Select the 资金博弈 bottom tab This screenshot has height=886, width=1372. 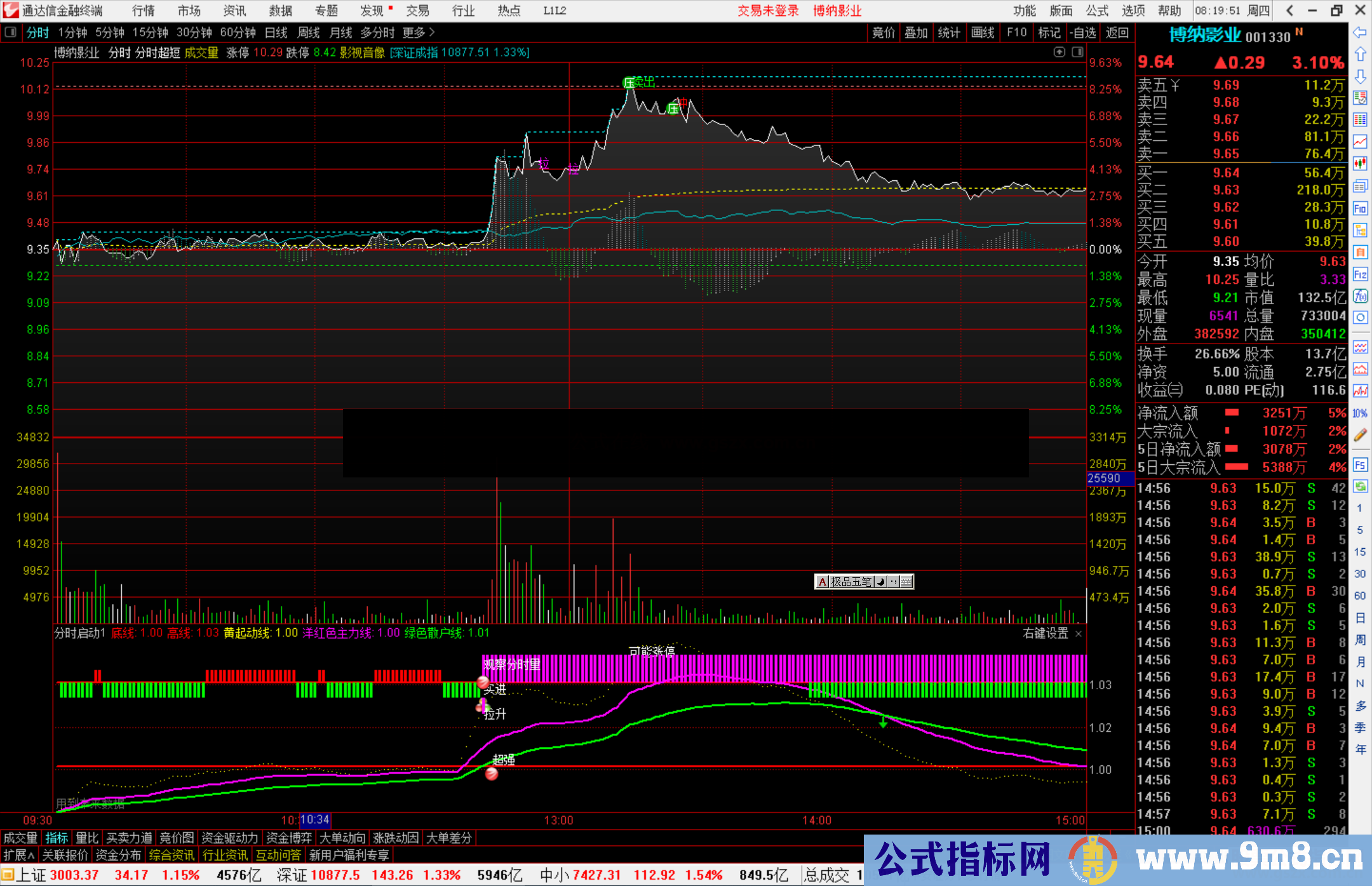[x=289, y=838]
